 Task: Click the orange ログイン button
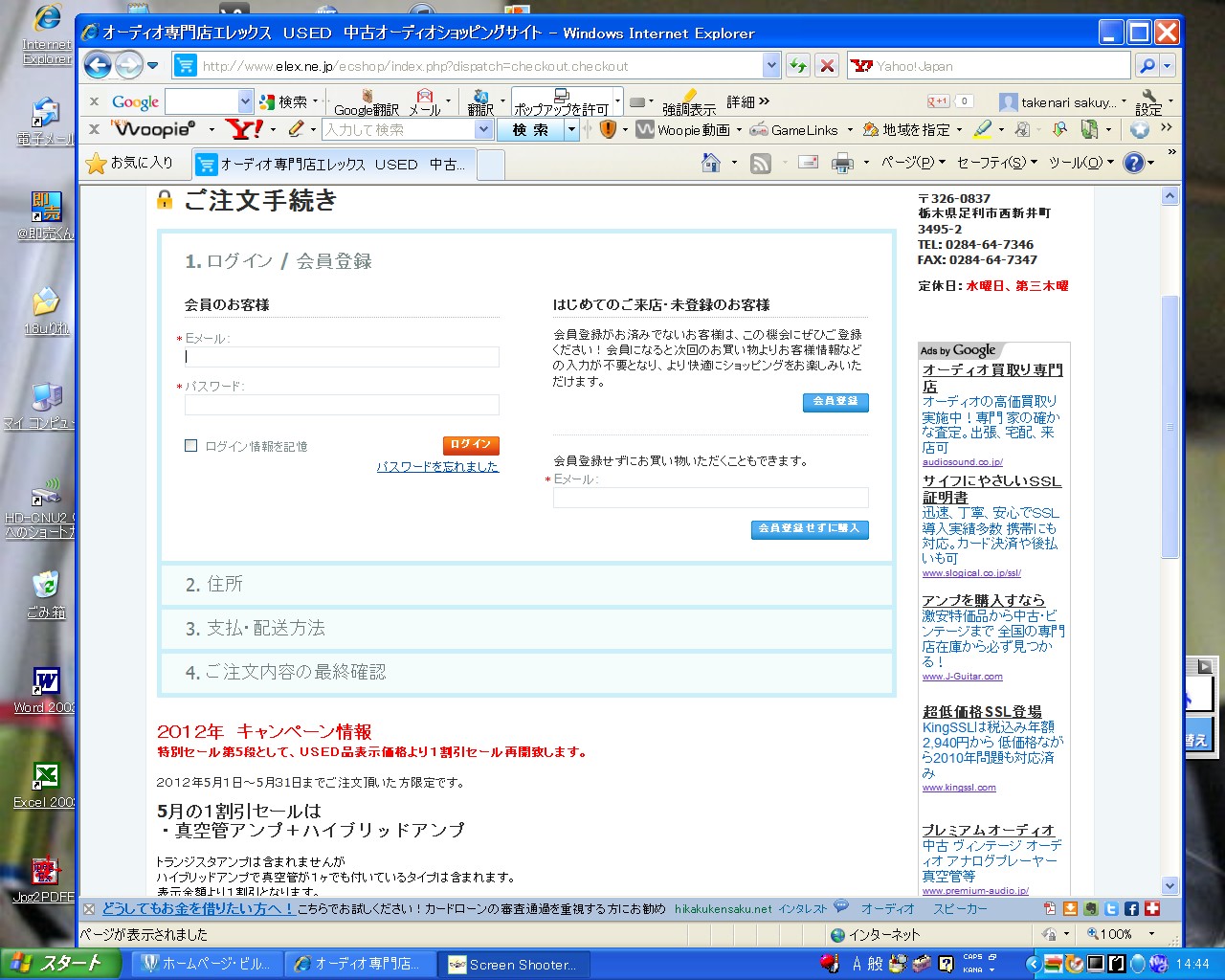coord(471,445)
